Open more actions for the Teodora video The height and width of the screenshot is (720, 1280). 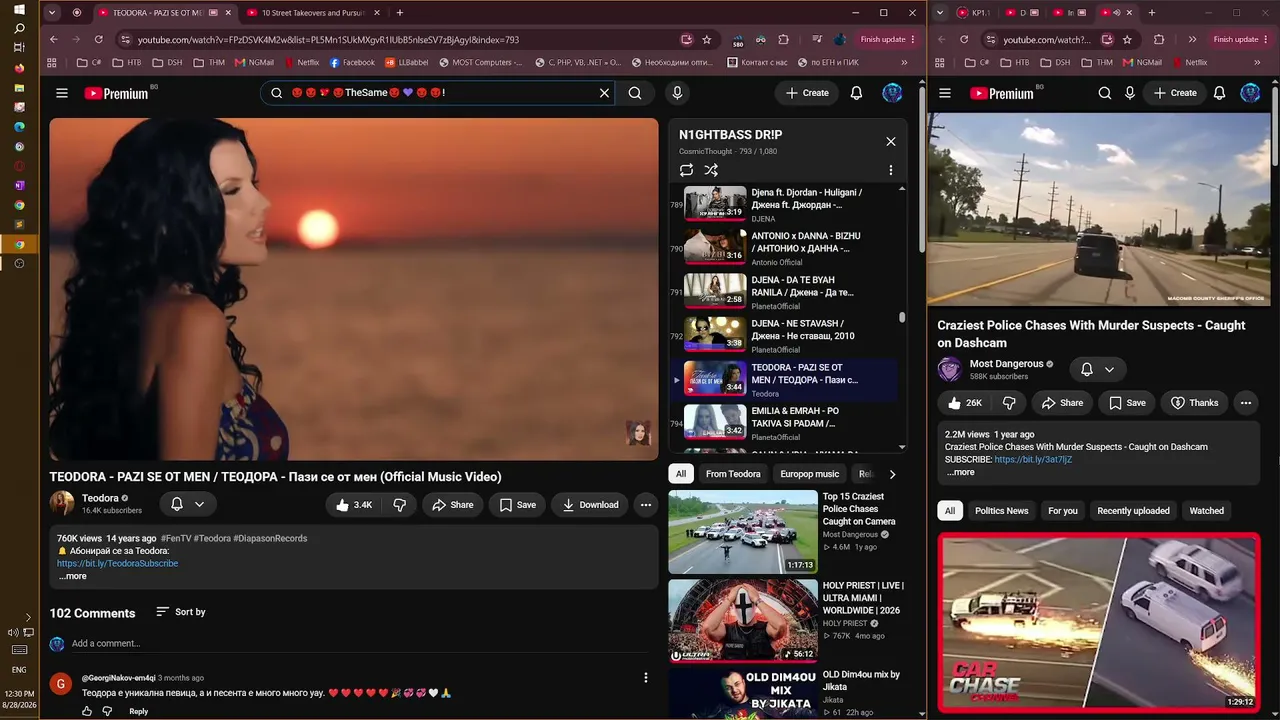pyautogui.click(x=646, y=505)
